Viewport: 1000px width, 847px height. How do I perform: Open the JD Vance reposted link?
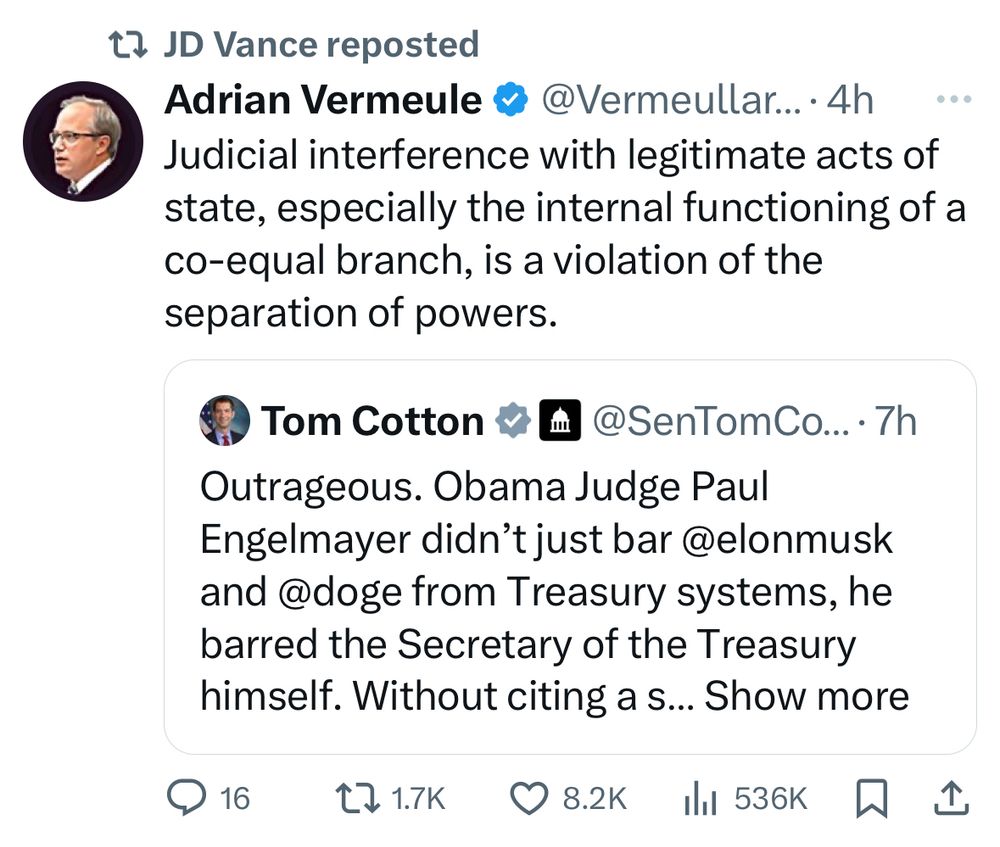[321, 45]
